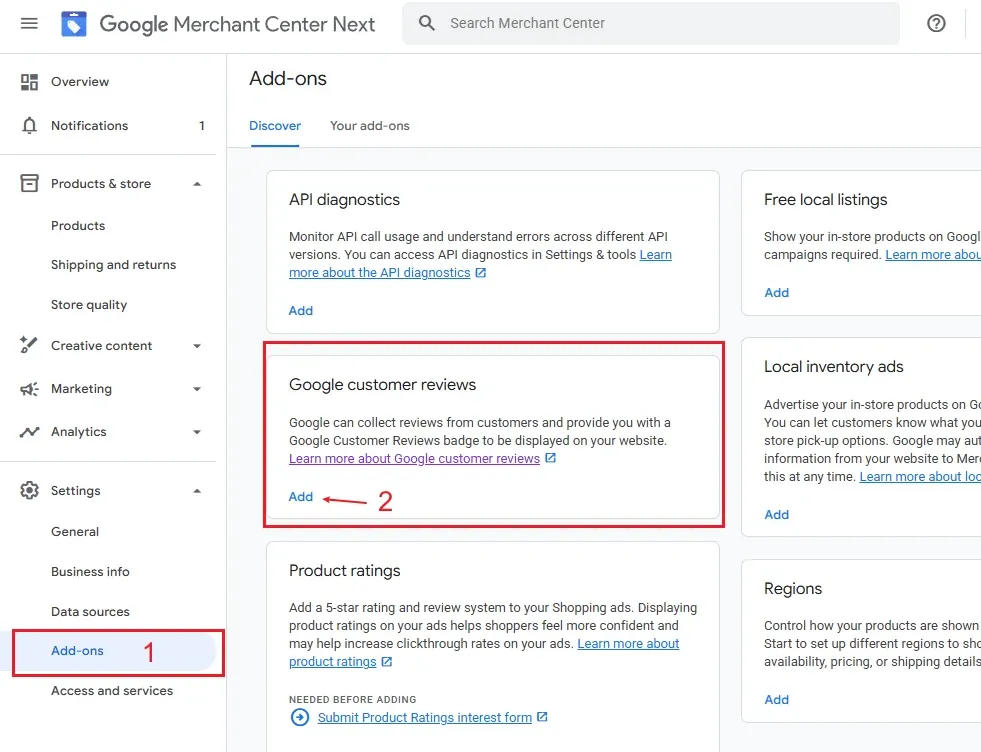Select the Discover tab

(275, 126)
